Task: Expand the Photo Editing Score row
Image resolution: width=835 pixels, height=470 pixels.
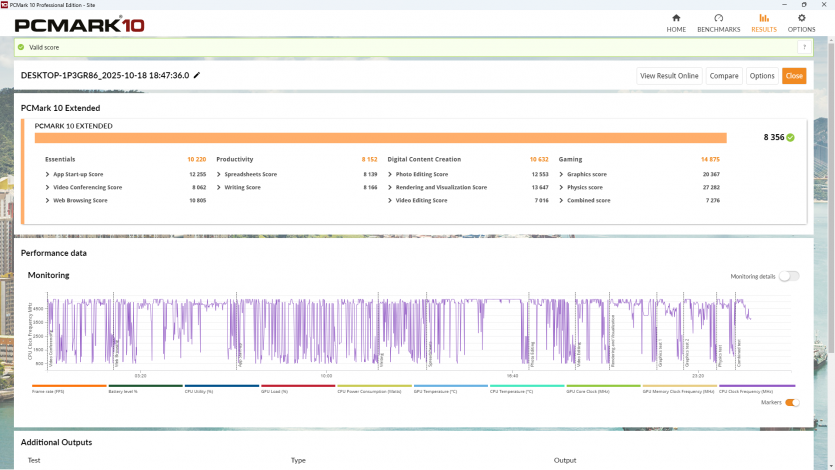Action: tap(421, 174)
